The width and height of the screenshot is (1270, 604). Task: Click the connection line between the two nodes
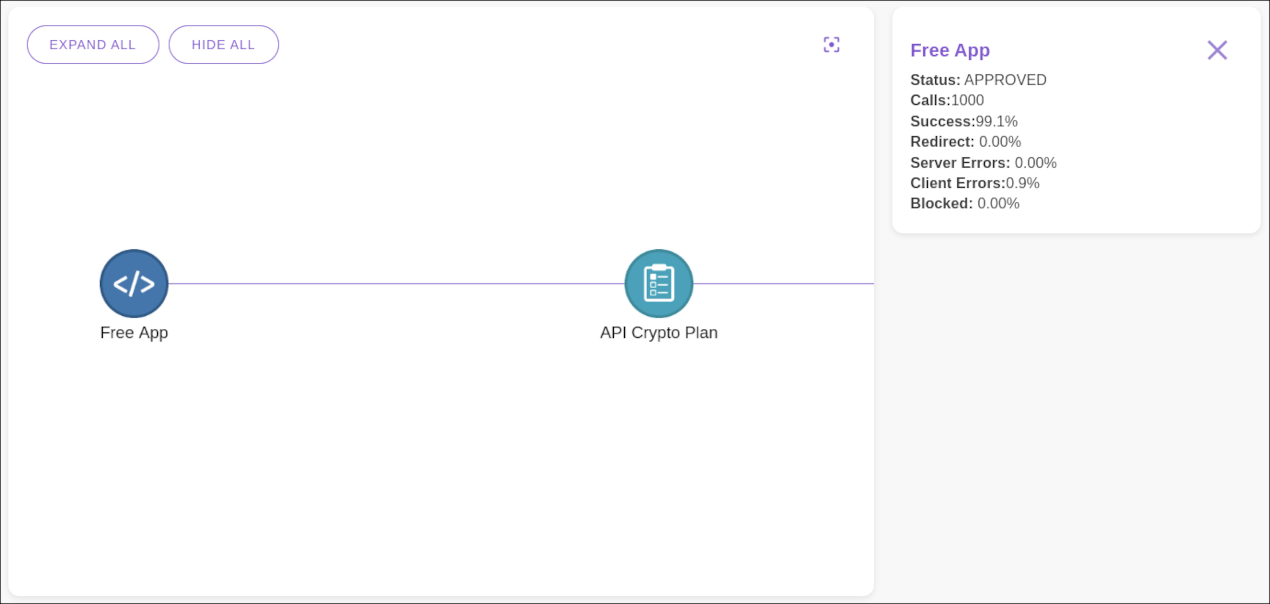point(400,283)
